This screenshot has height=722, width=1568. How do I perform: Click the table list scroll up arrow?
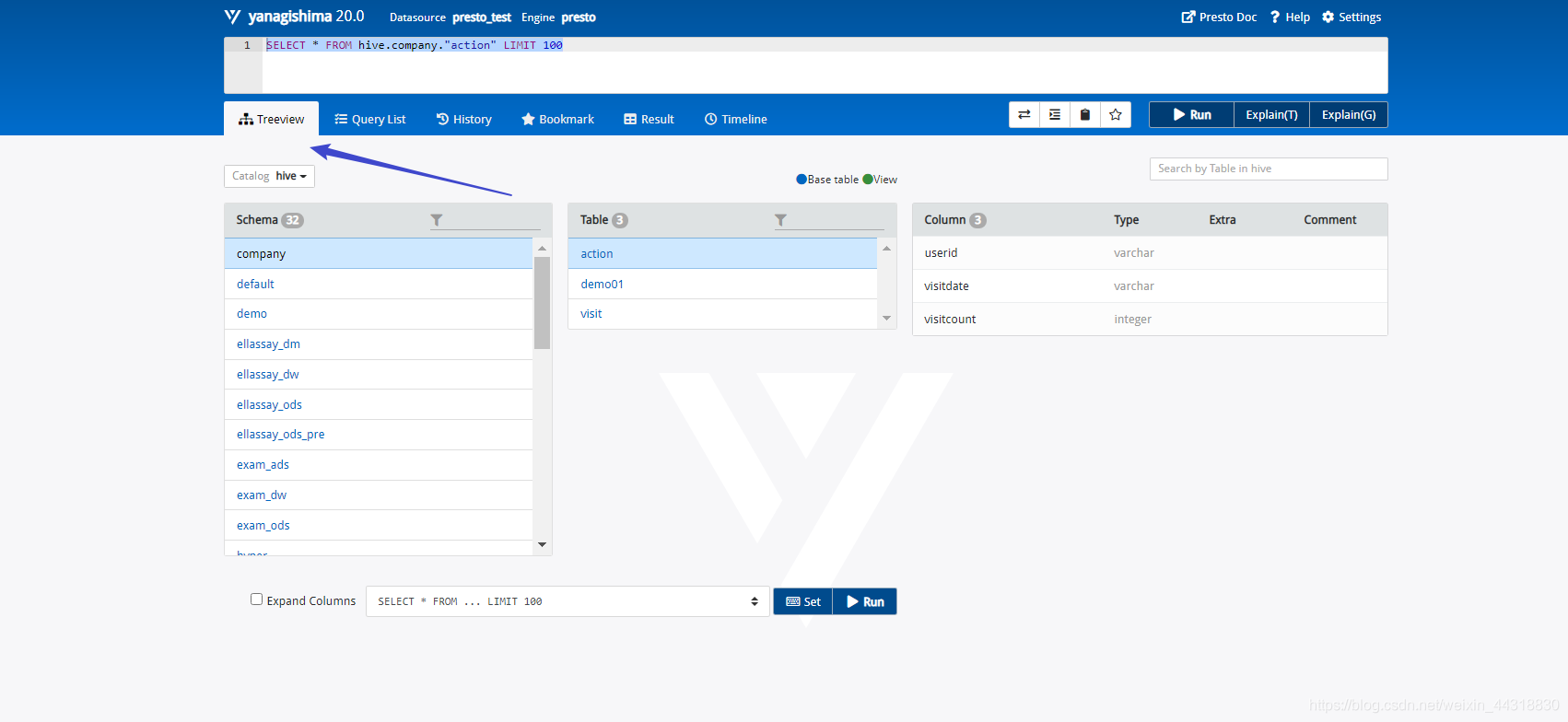coord(886,248)
